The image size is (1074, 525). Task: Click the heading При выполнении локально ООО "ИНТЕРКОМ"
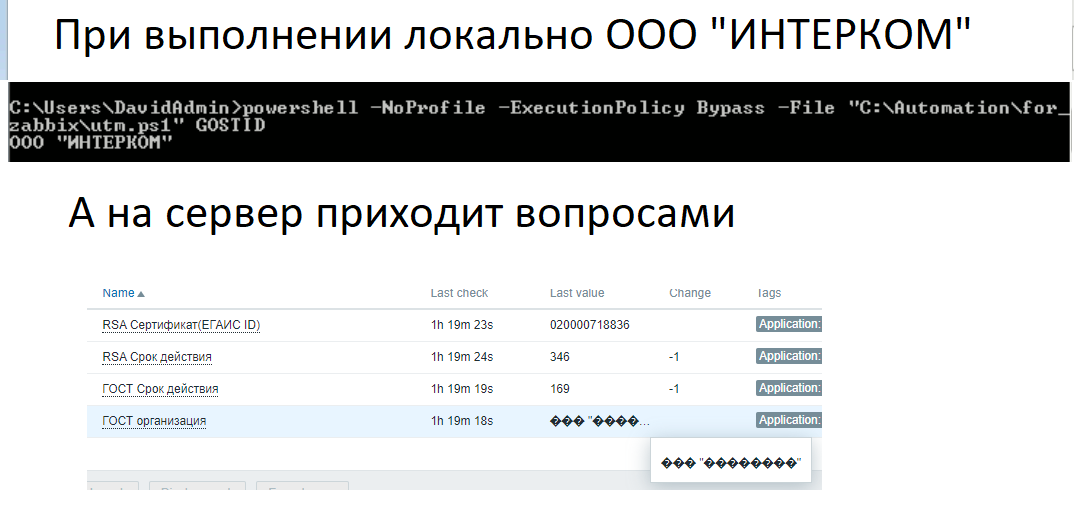[x=512, y=35]
